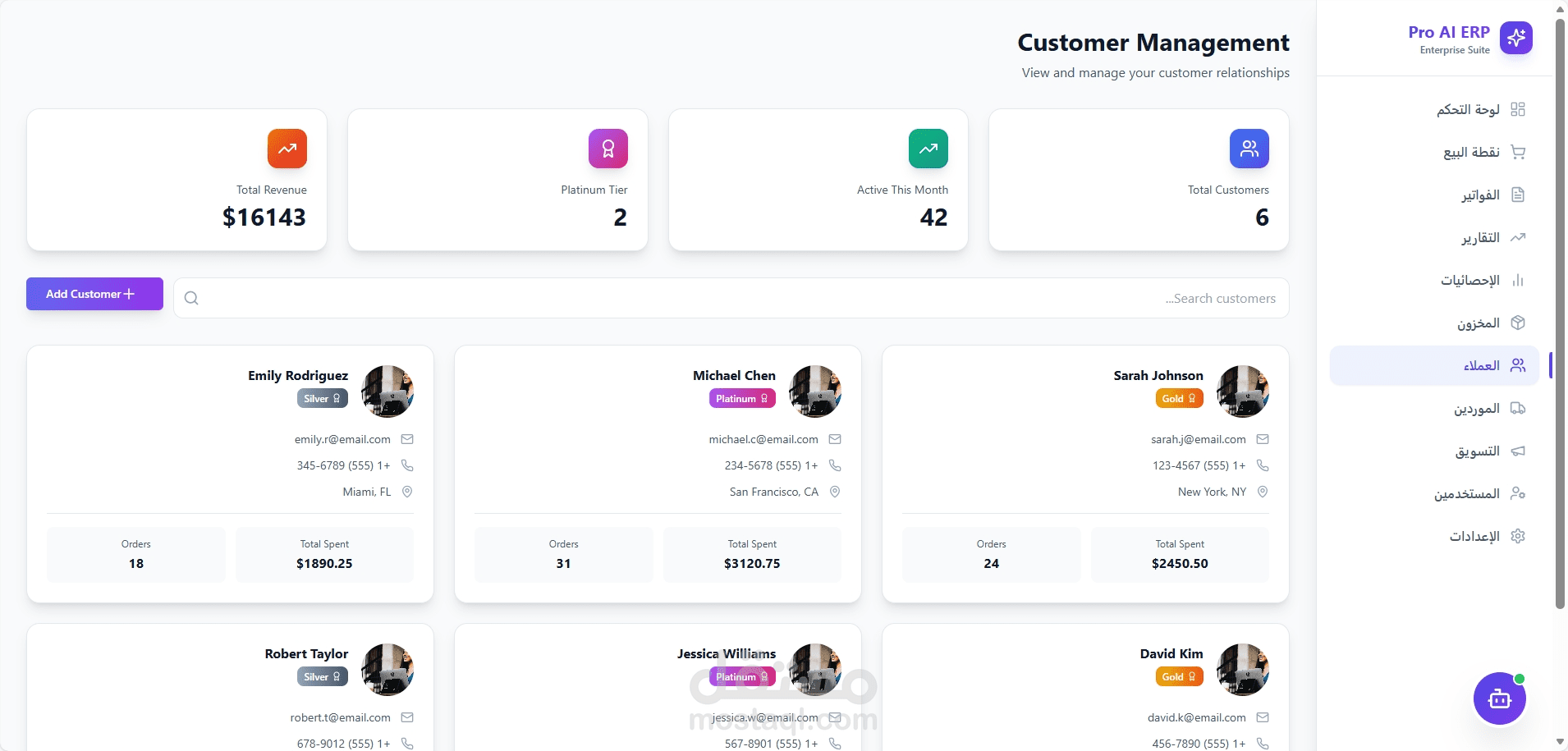
Task: Click the phone icon on Michael Chen's card
Action: 835,465
